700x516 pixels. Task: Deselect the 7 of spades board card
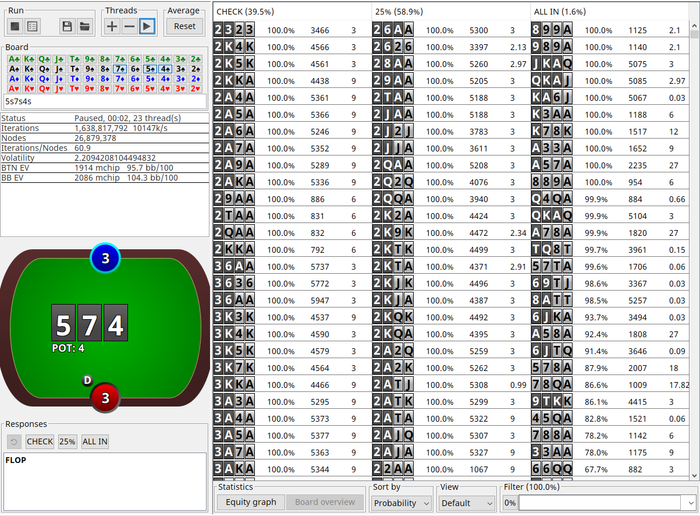click(120, 69)
